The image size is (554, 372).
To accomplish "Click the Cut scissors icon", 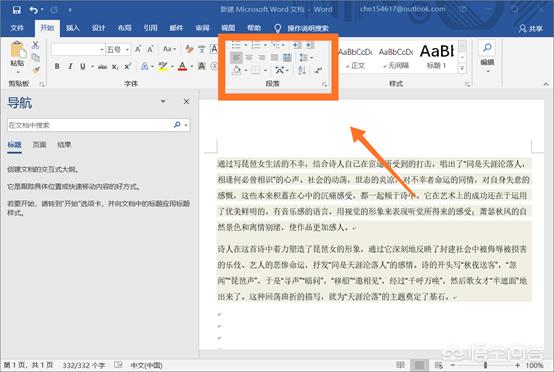I will point(35,45).
